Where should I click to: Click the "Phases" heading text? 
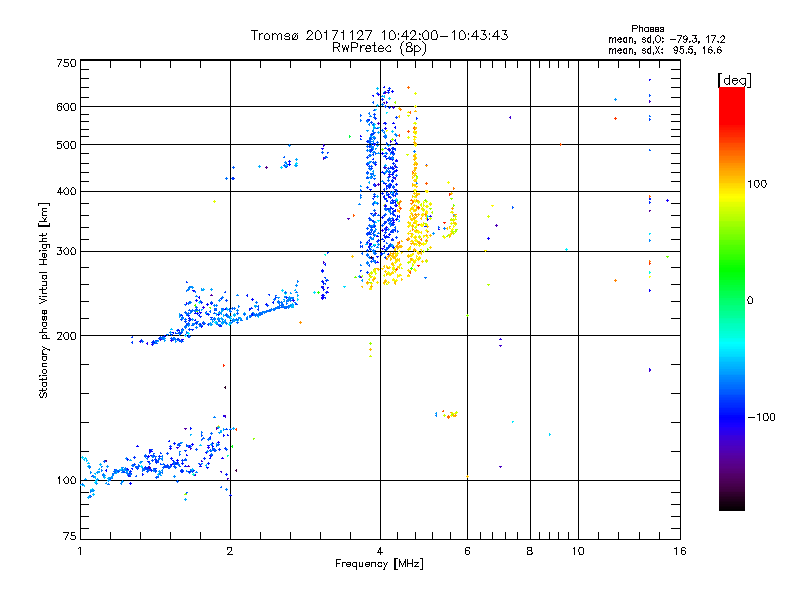tap(647, 29)
